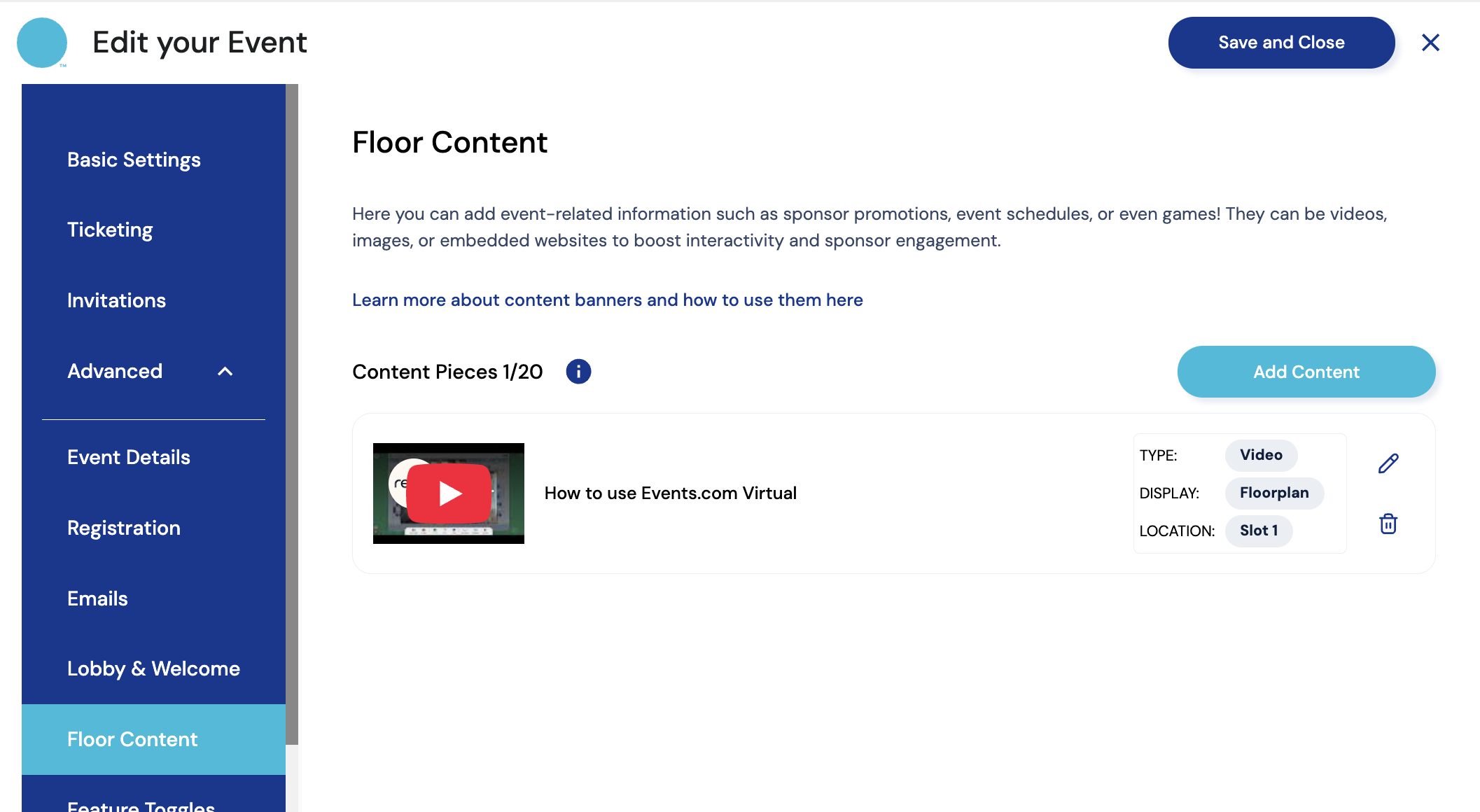
Task: Collapse the Advanced section chevron
Action: [225, 372]
